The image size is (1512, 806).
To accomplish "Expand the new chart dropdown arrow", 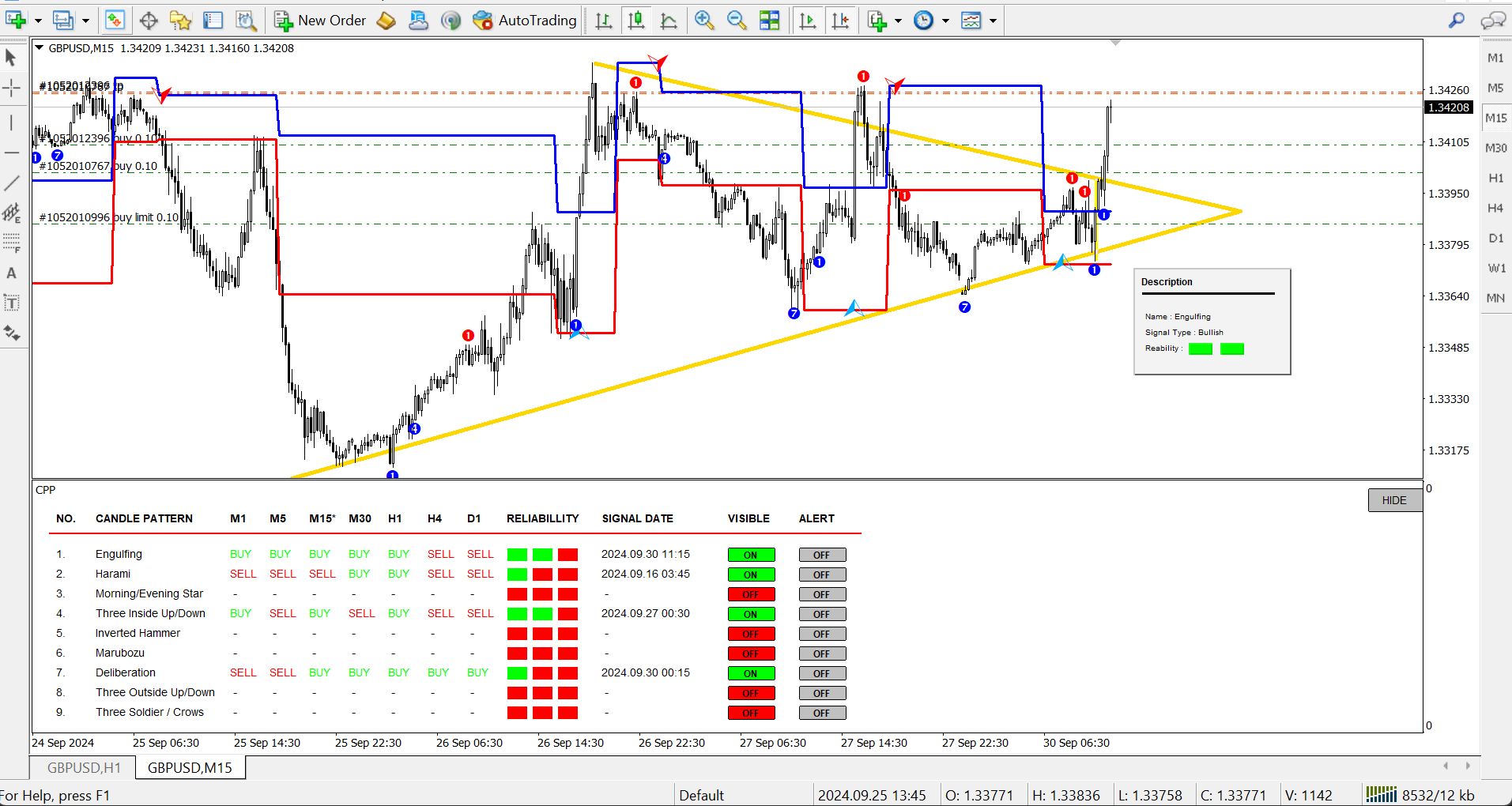I will pyautogui.click(x=38, y=21).
